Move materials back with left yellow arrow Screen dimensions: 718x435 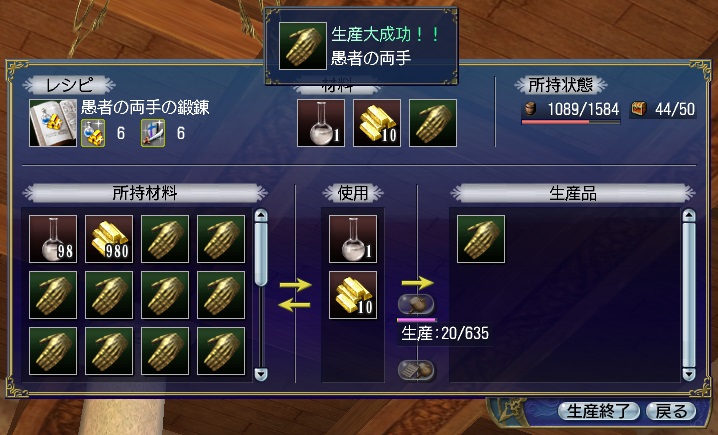294,304
